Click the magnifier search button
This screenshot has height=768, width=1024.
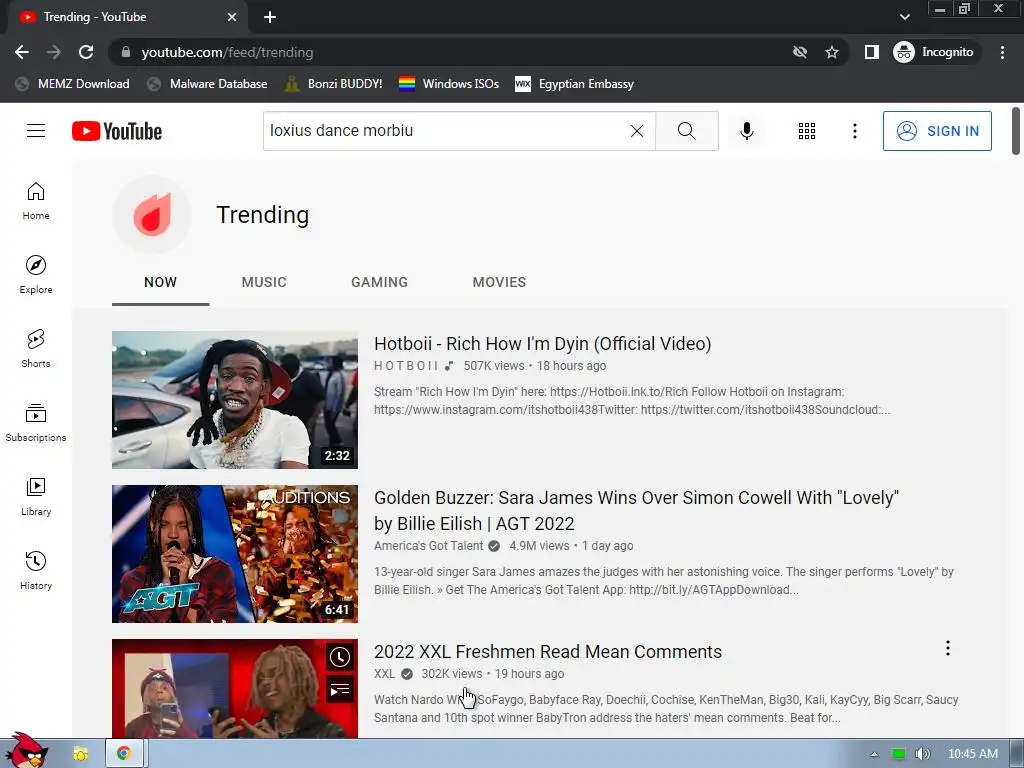click(686, 131)
